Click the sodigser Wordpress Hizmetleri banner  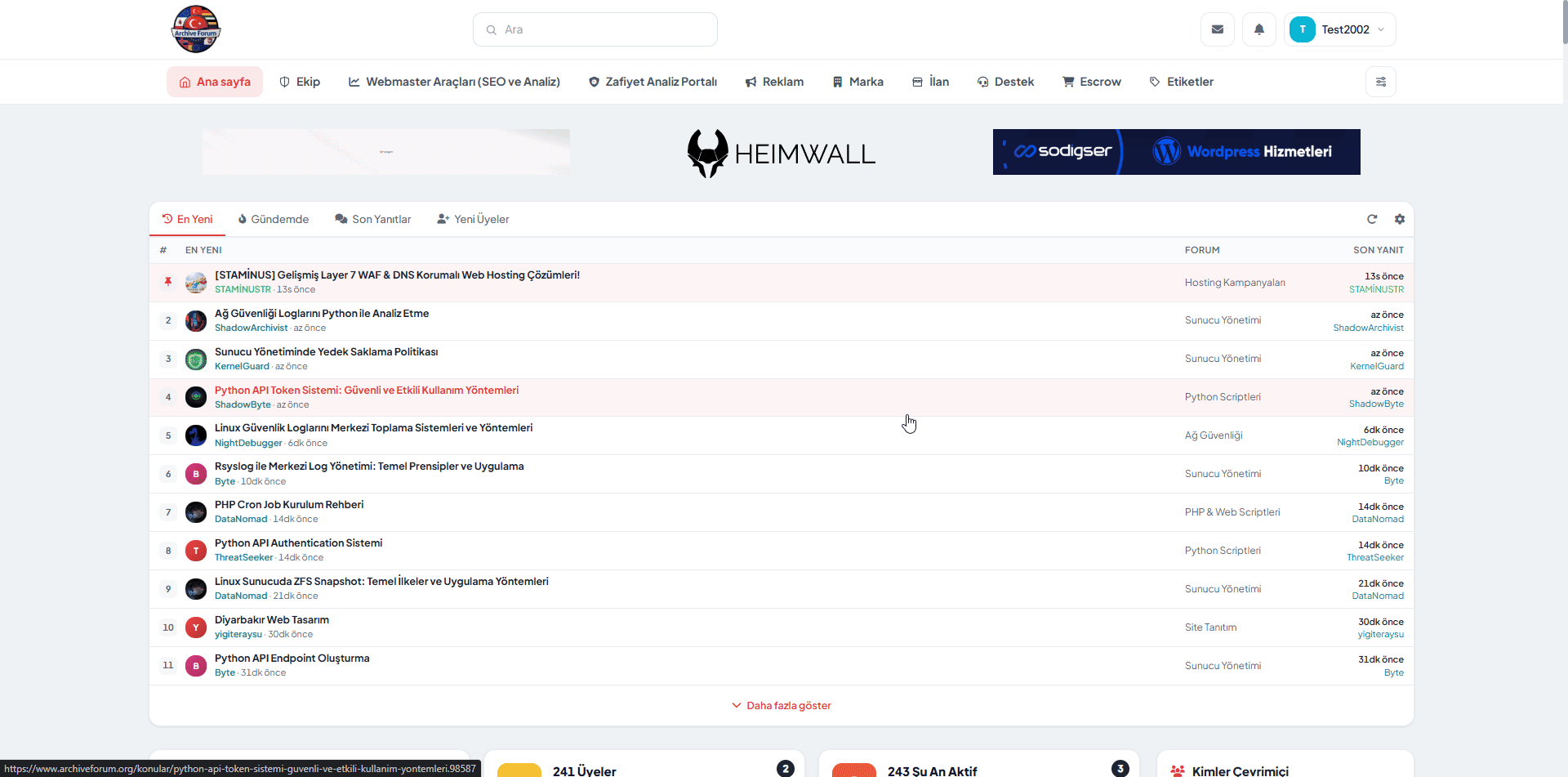click(x=1176, y=152)
